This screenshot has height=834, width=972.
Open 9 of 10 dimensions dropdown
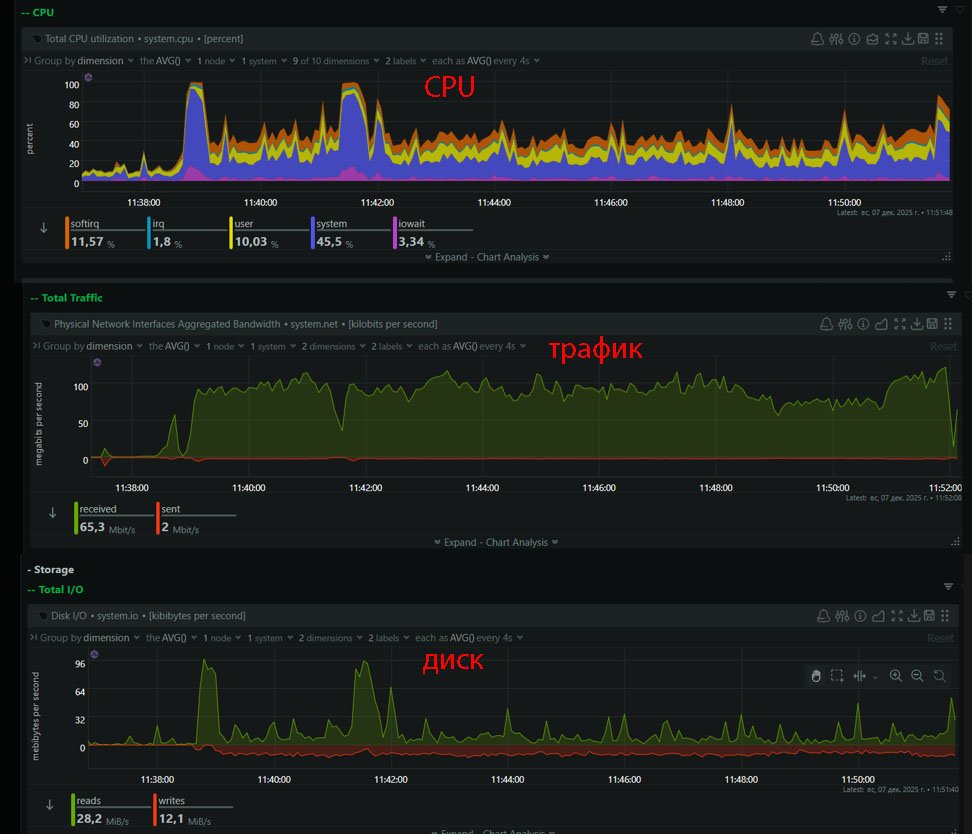click(x=336, y=61)
